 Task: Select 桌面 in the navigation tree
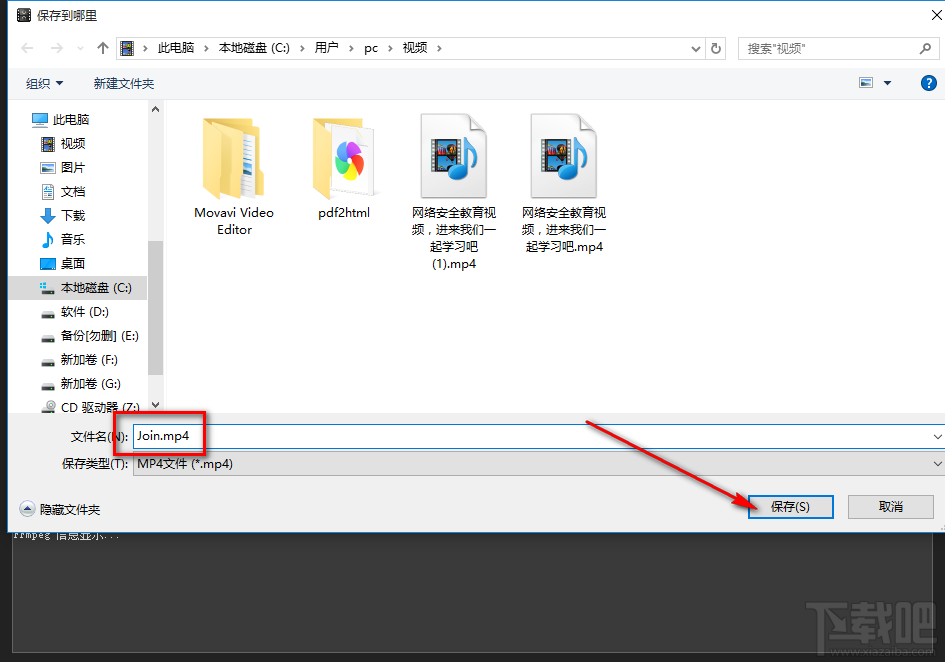tap(63, 263)
